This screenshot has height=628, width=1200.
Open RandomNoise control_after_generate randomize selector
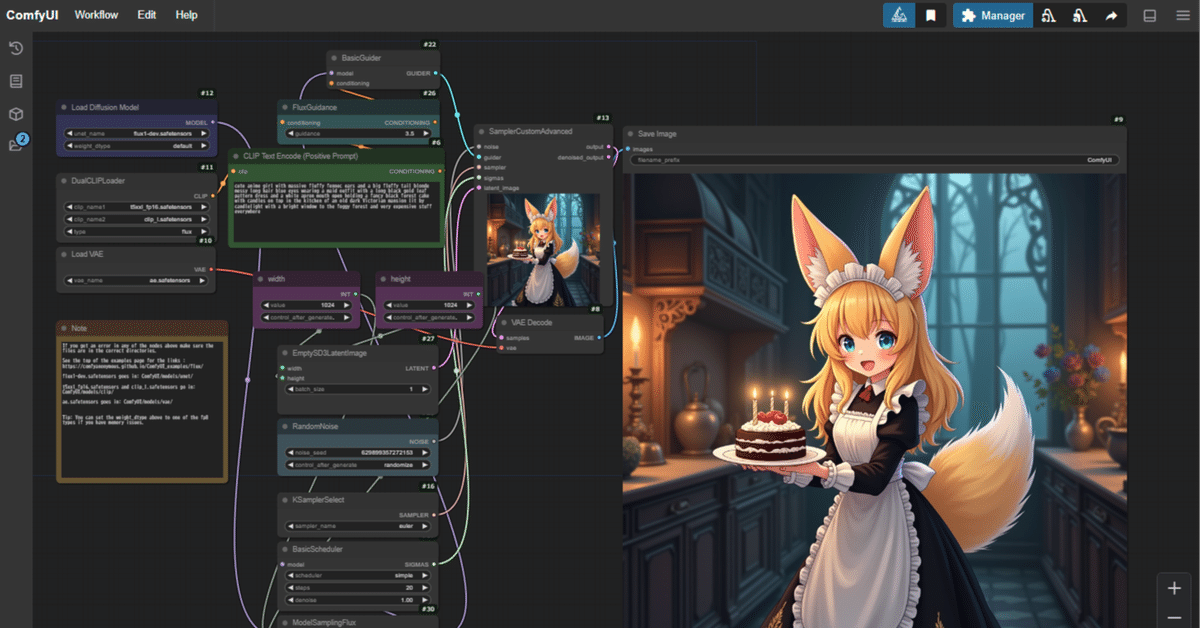tap(358, 465)
